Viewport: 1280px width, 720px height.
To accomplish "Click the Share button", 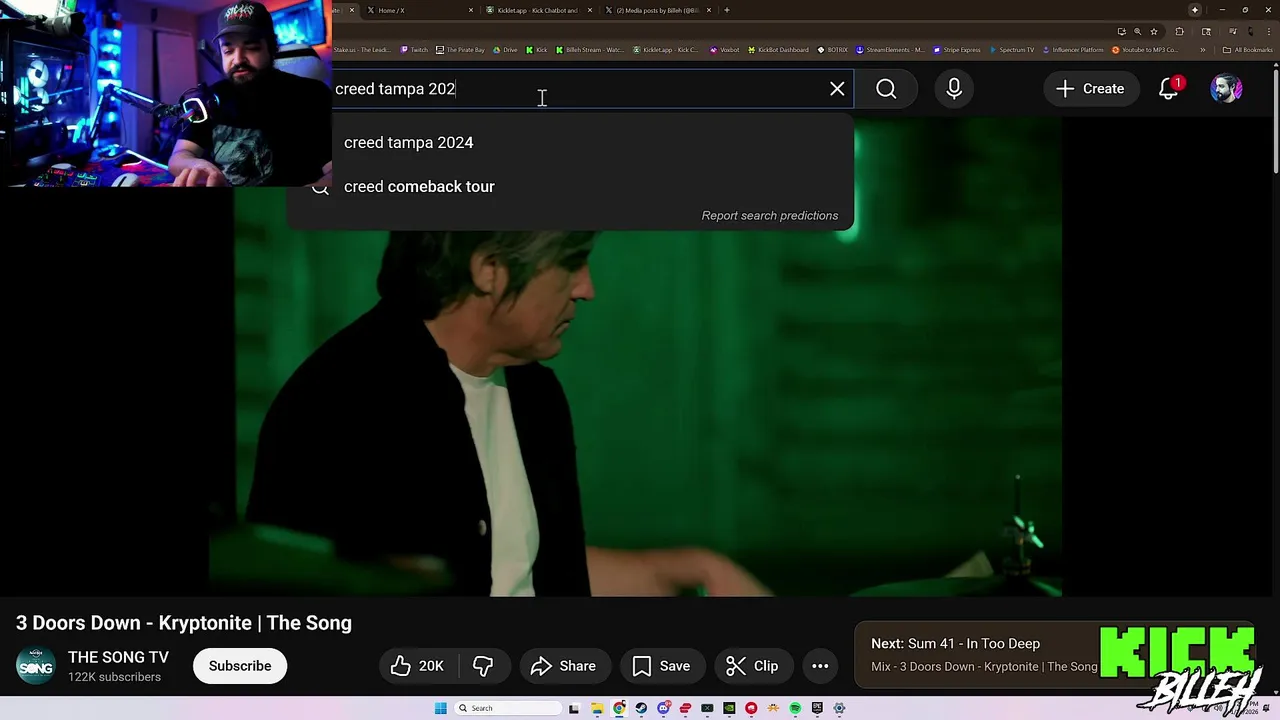I will [x=563, y=666].
